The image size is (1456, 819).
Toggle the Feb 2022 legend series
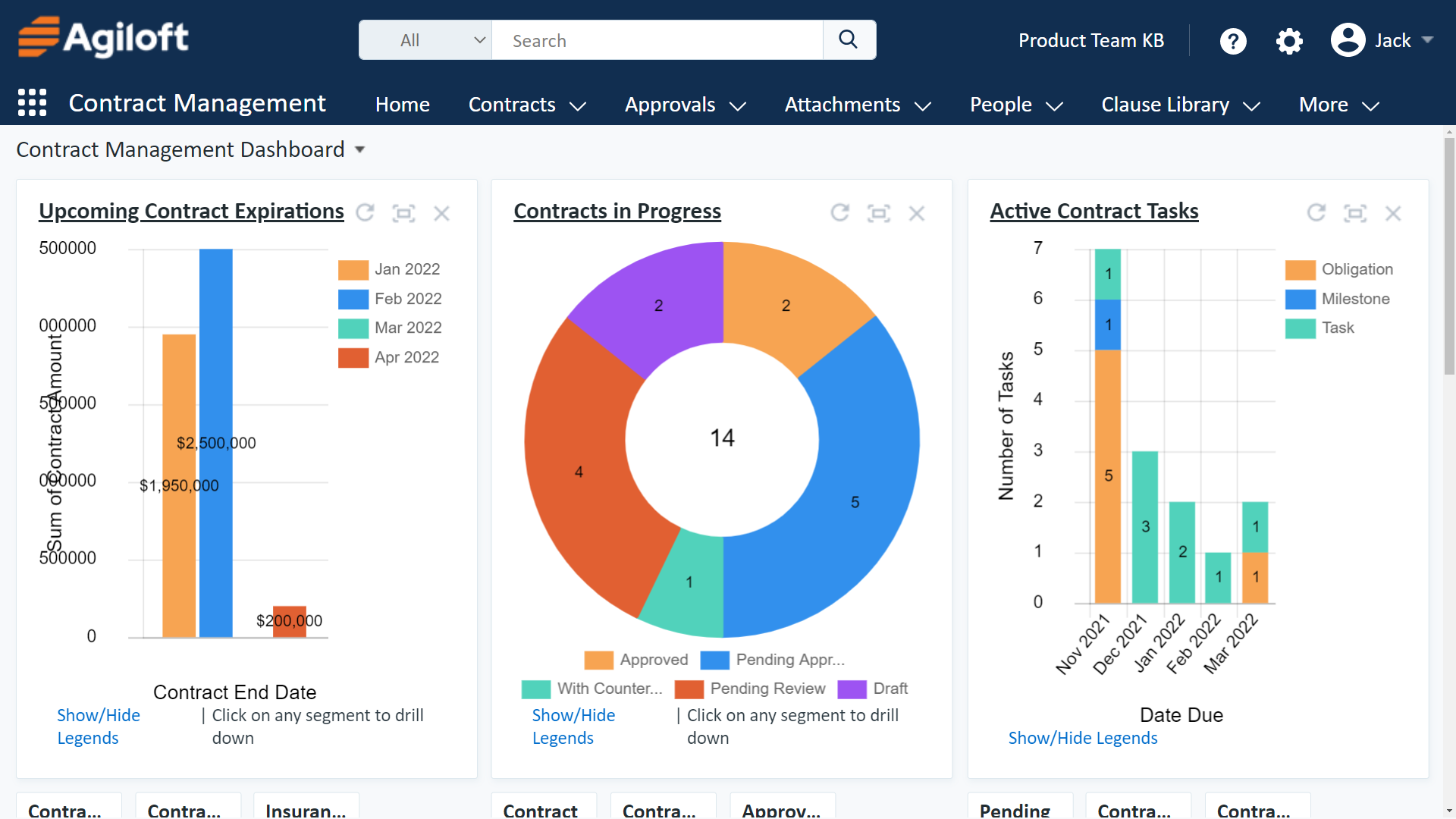[390, 299]
